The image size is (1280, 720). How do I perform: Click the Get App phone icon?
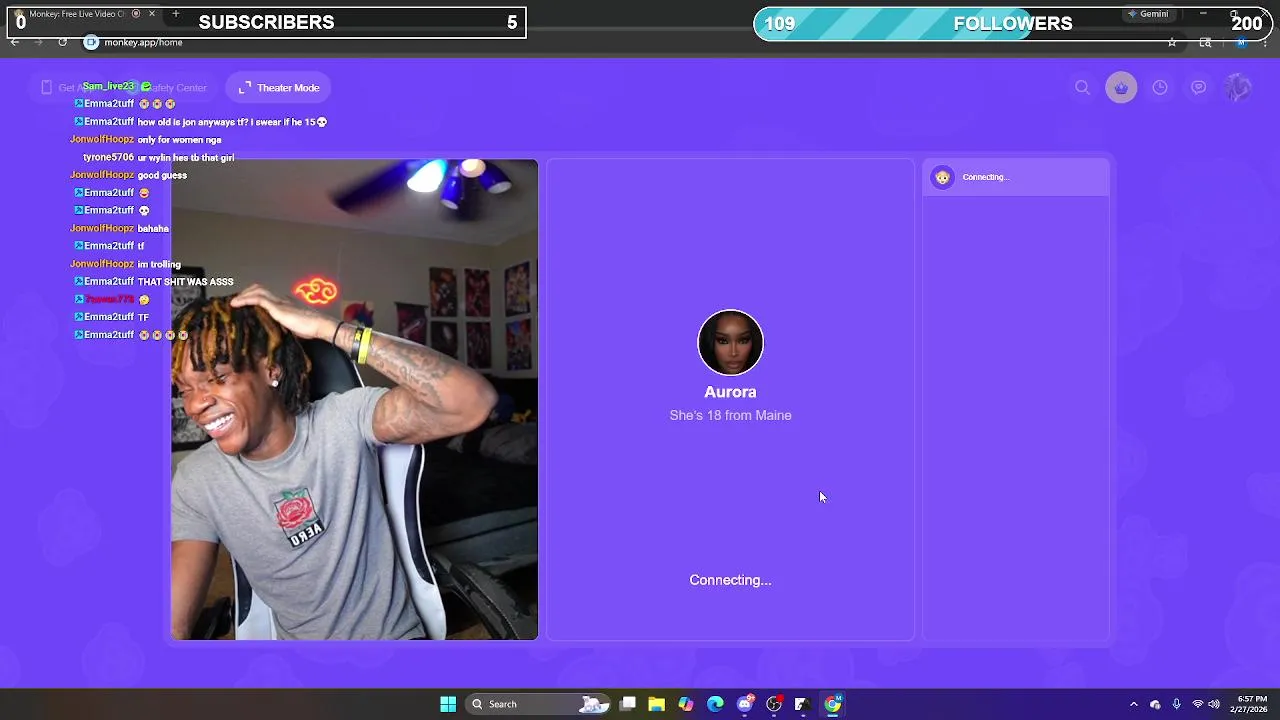coord(46,88)
